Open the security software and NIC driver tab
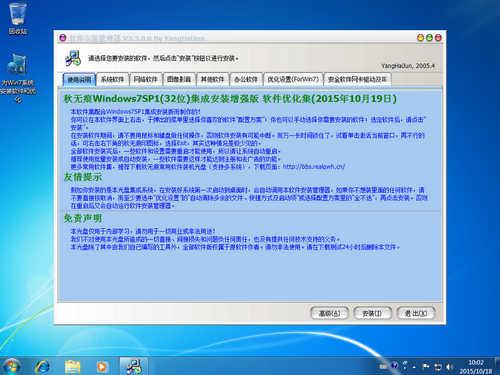 (357, 79)
